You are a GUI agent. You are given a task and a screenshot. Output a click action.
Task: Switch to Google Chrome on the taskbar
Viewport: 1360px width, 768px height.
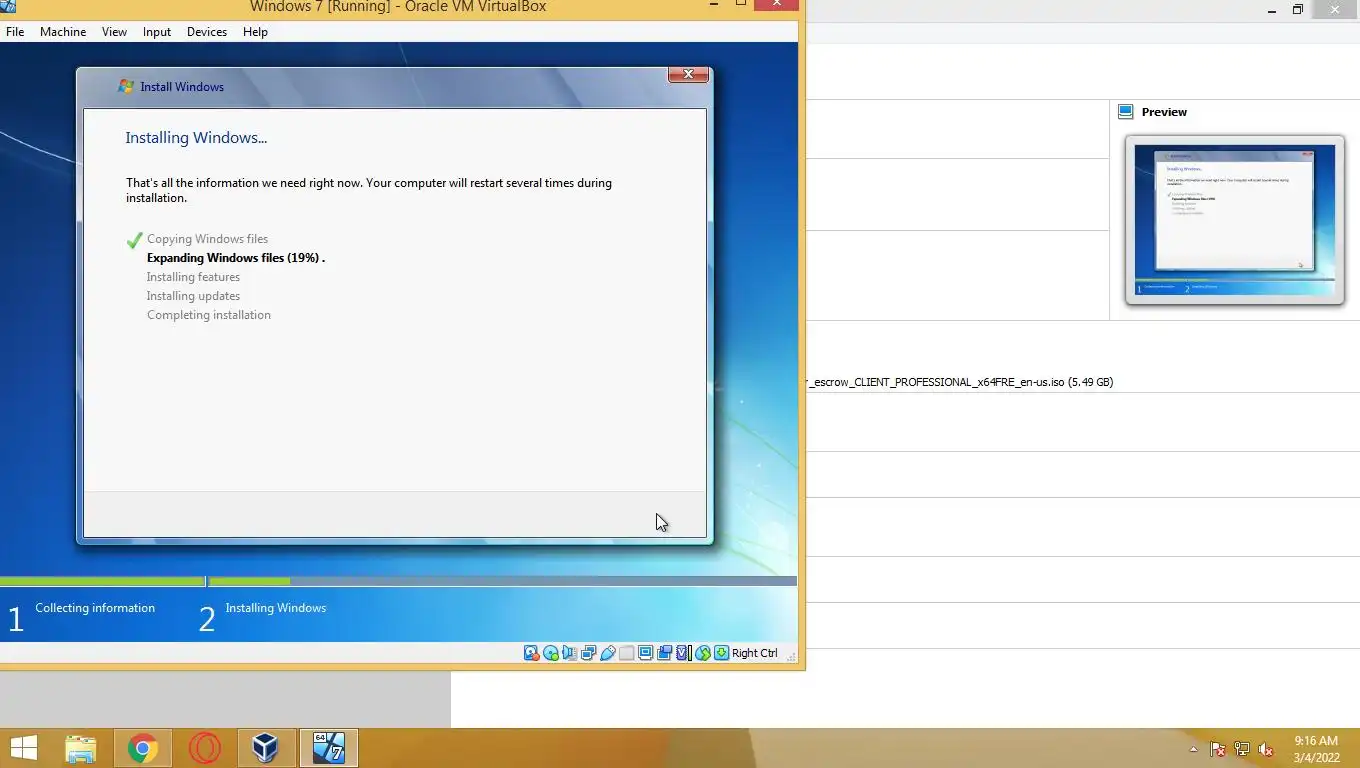coord(143,748)
